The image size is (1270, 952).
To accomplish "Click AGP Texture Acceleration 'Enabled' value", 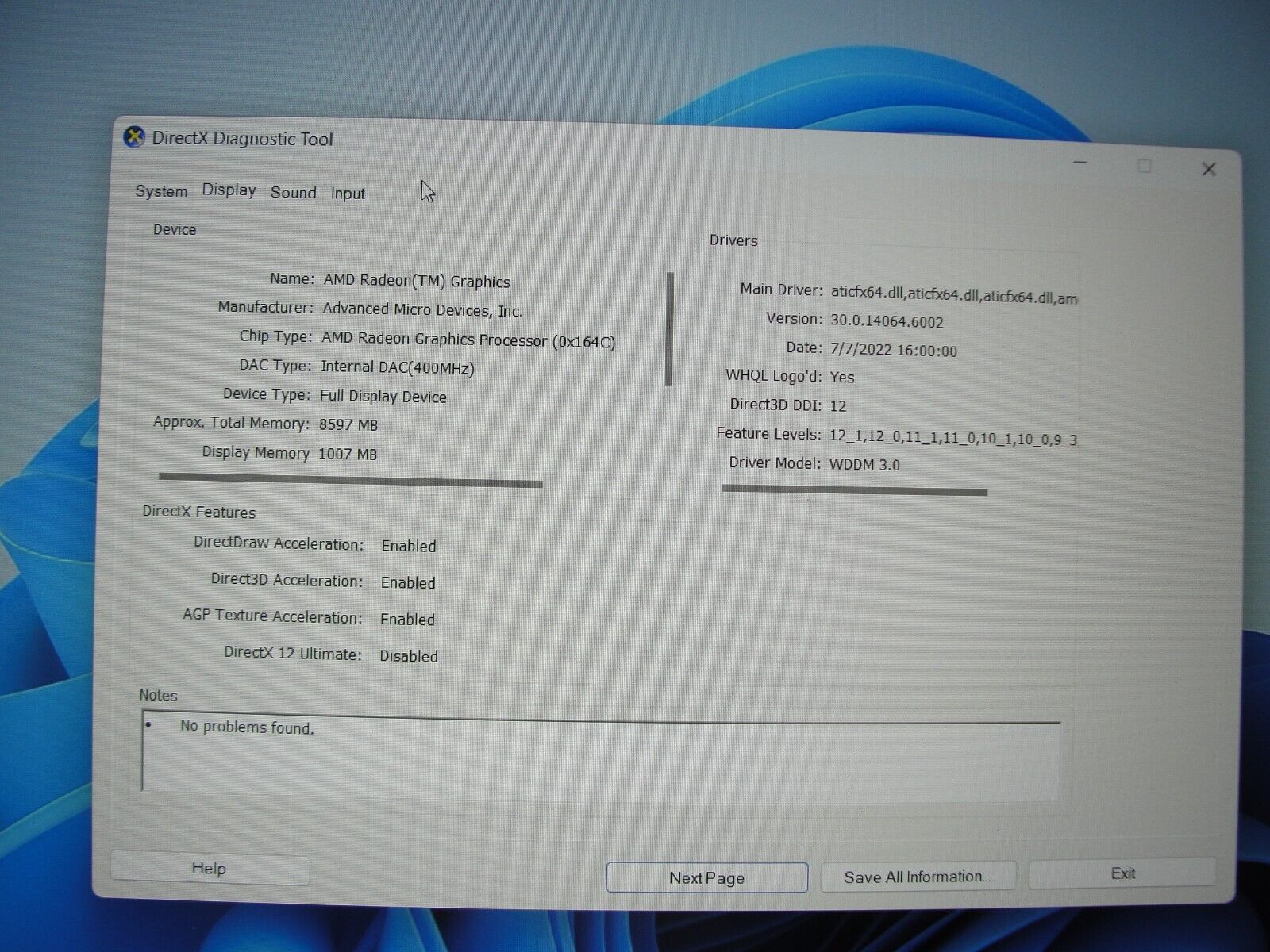I will [x=407, y=619].
